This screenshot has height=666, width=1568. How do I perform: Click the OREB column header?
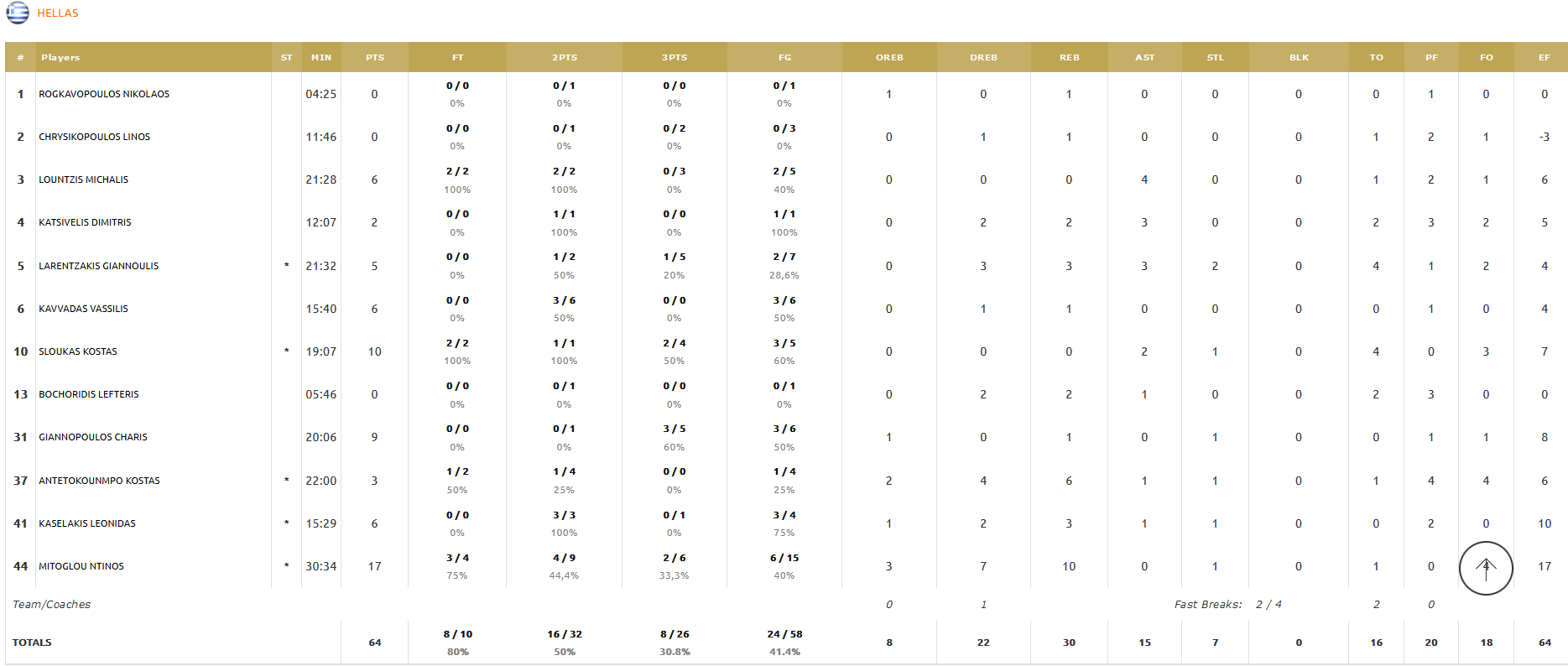coord(889,58)
